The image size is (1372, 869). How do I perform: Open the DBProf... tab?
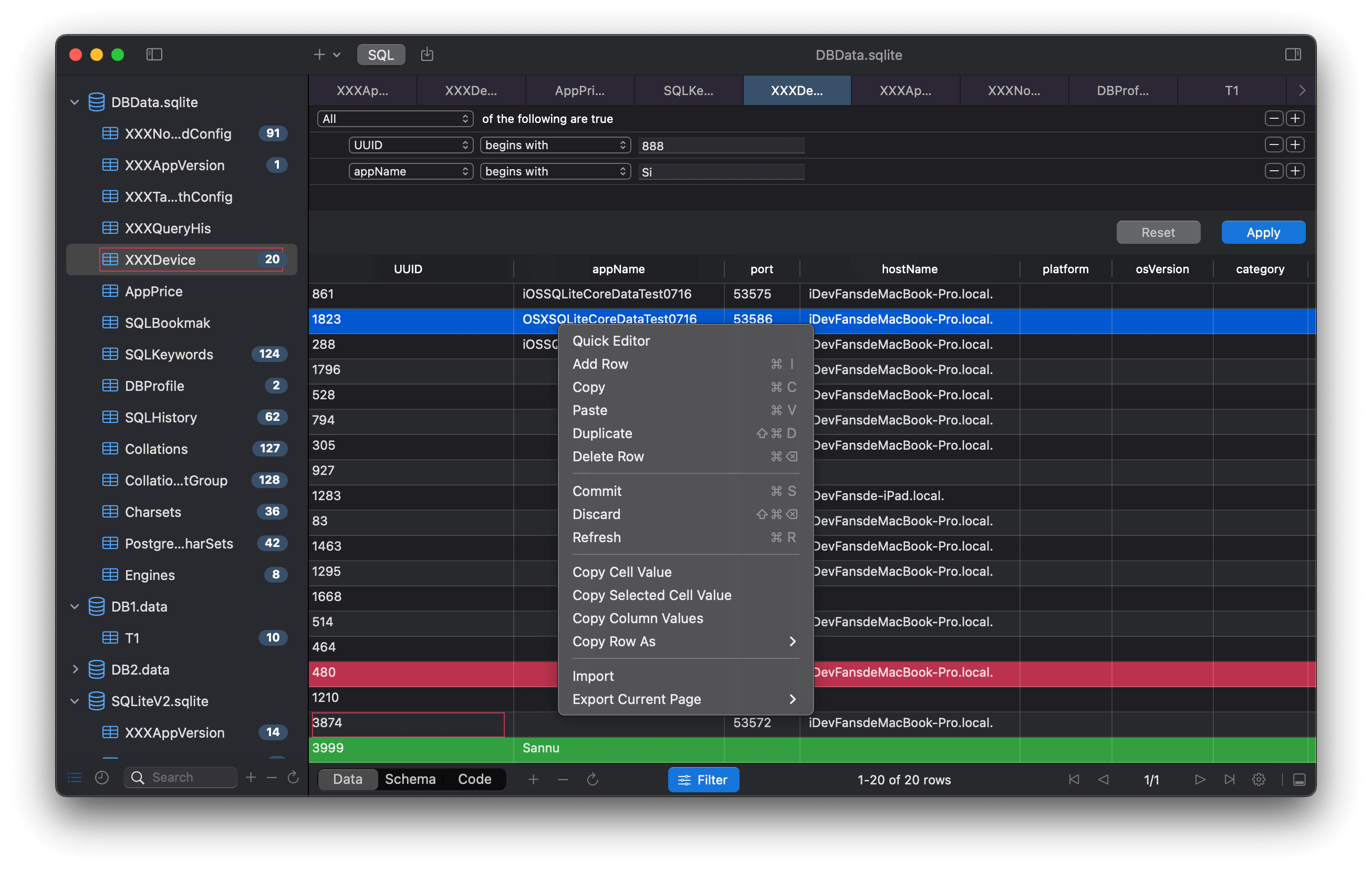(1122, 90)
